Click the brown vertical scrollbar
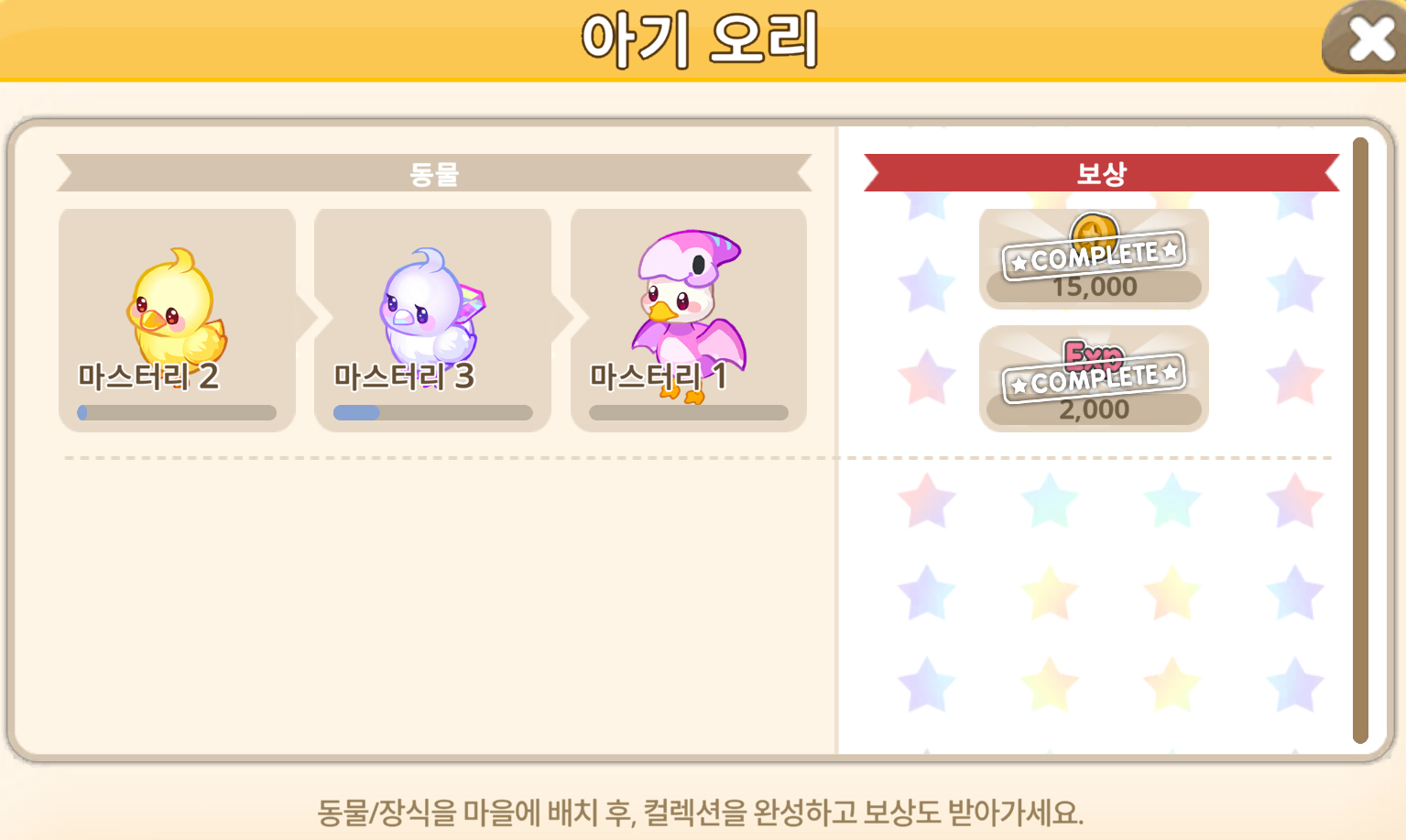 (1360, 440)
